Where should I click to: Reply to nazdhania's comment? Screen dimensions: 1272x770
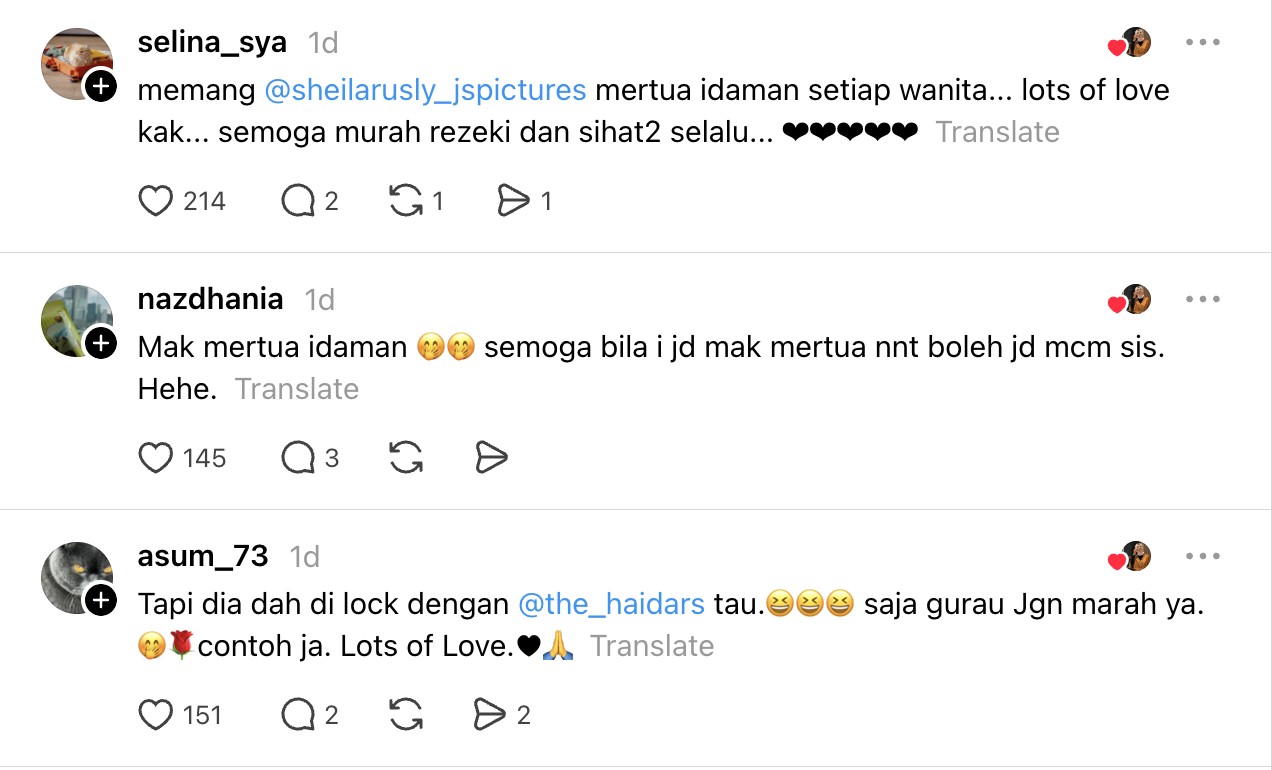298,458
